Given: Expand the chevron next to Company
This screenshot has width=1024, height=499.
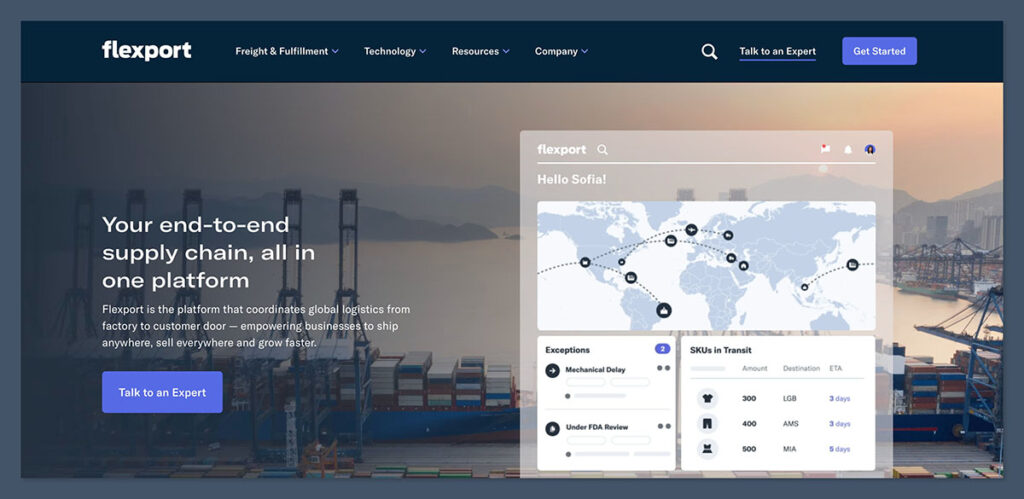Looking at the screenshot, I should (584, 51).
